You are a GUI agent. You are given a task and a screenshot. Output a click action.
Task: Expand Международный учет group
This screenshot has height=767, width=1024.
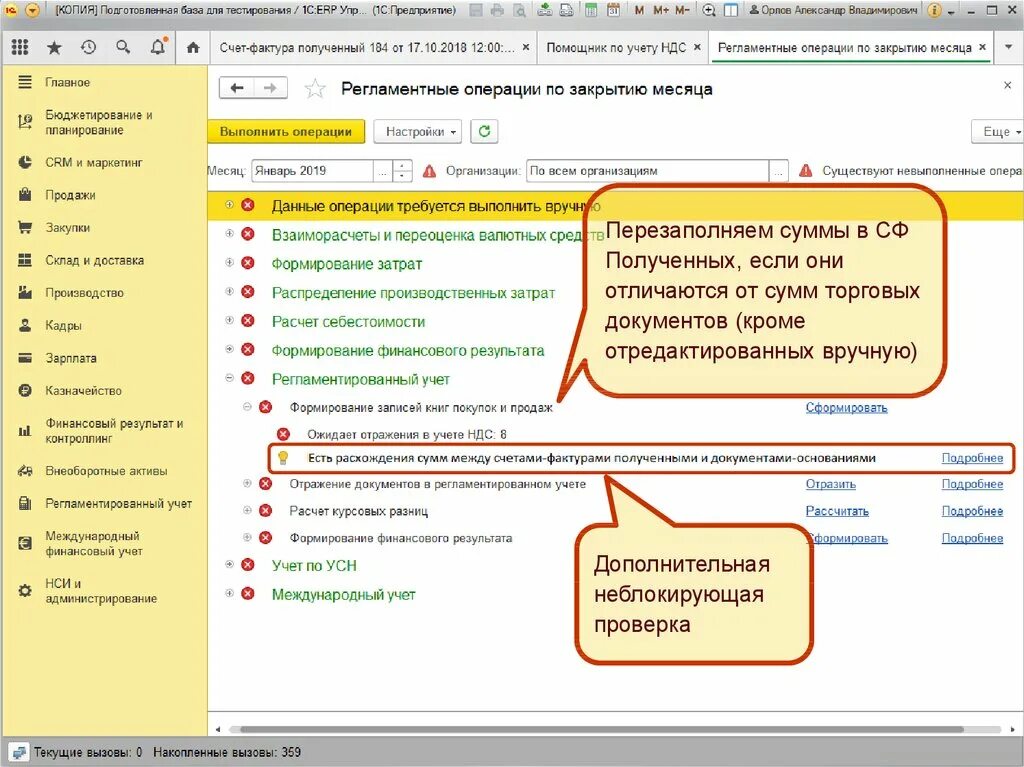pyautogui.click(x=229, y=593)
